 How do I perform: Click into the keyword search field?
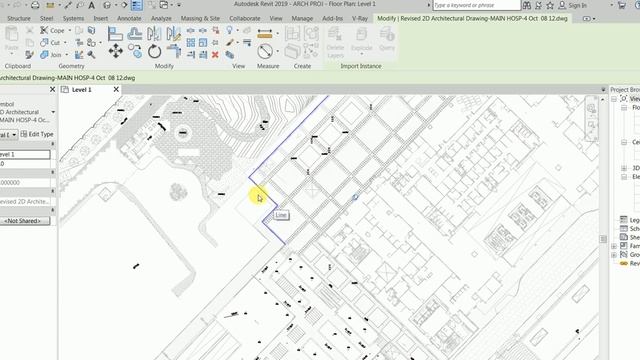(x=476, y=5)
